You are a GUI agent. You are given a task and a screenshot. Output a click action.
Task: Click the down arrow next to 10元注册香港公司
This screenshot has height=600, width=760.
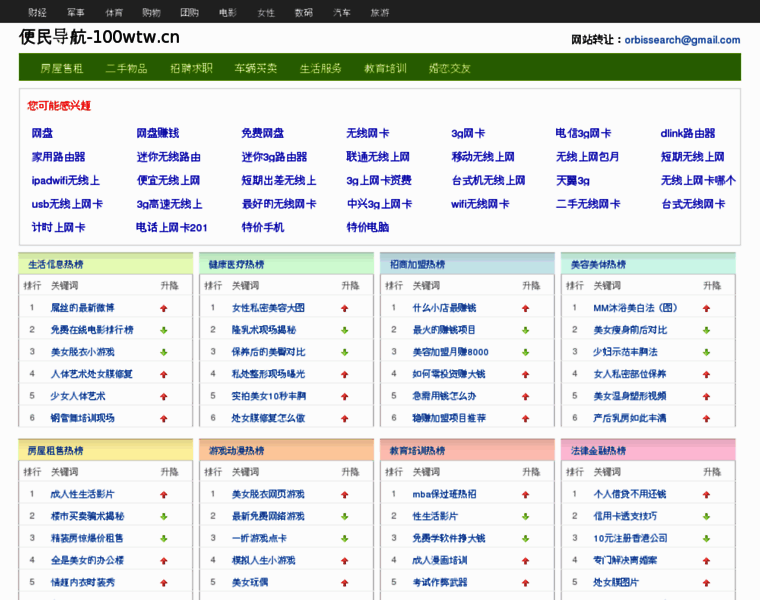pyautogui.click(x=706, y=539)
